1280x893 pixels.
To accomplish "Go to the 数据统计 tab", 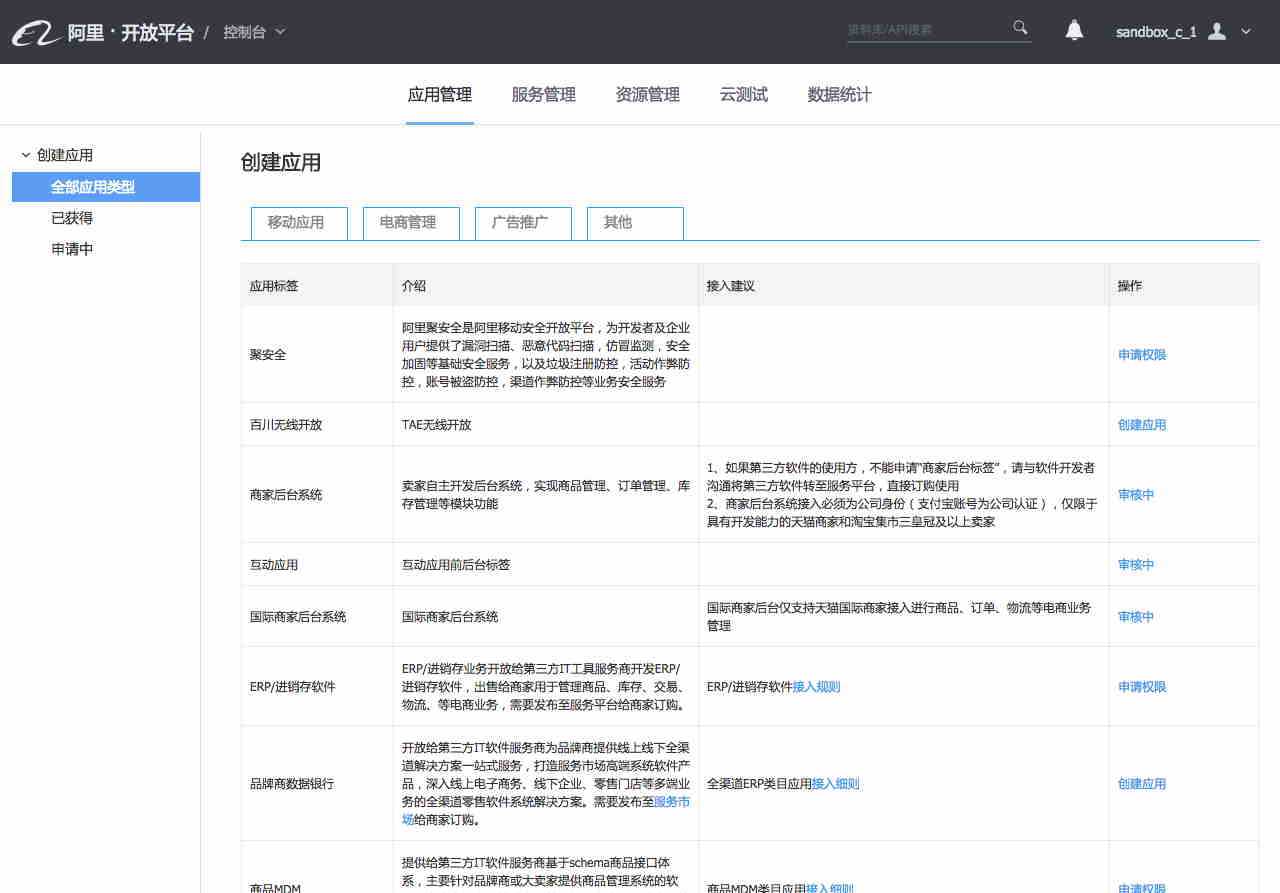I will coord(839,95).
